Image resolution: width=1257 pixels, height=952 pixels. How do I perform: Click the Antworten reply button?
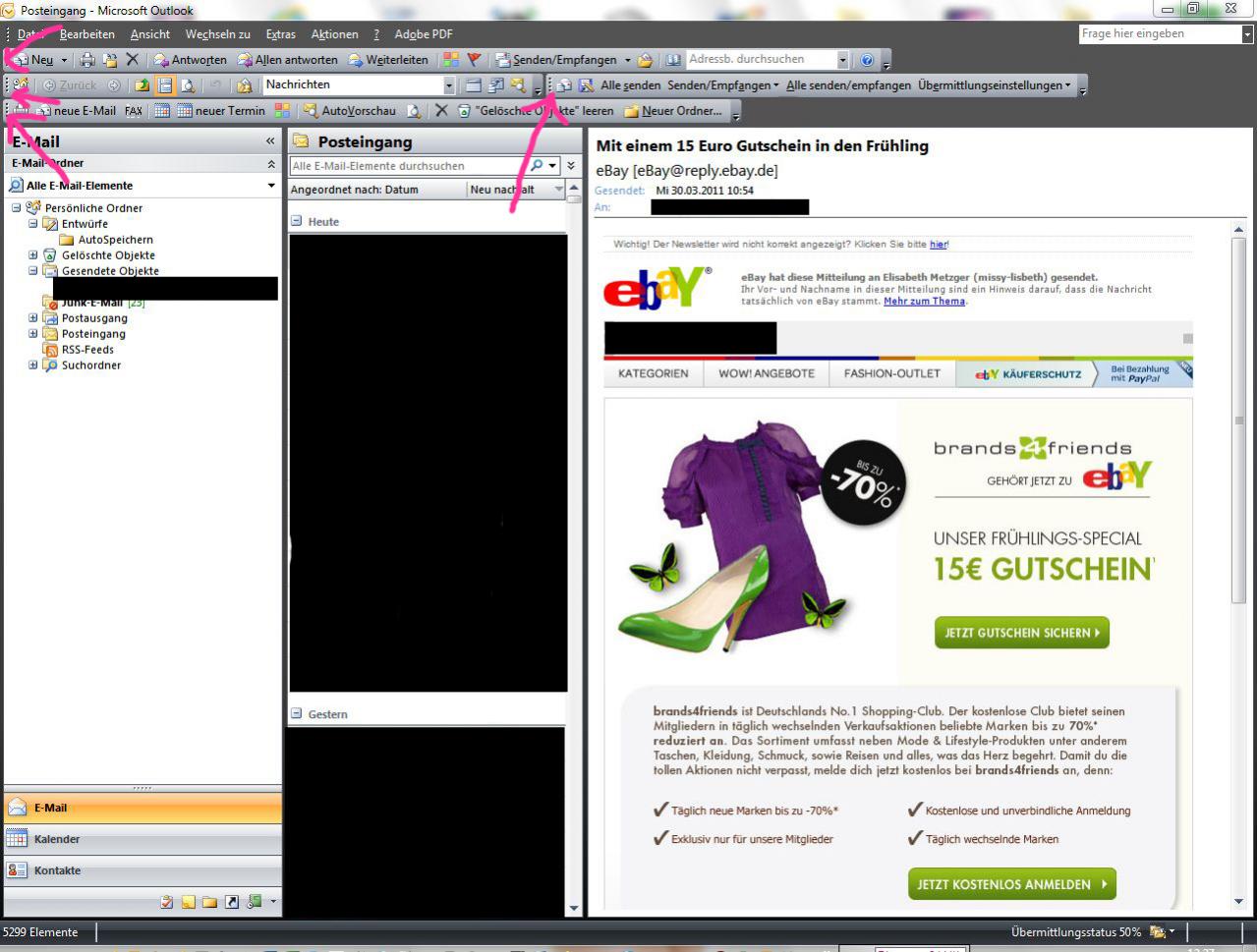(190, 60)
